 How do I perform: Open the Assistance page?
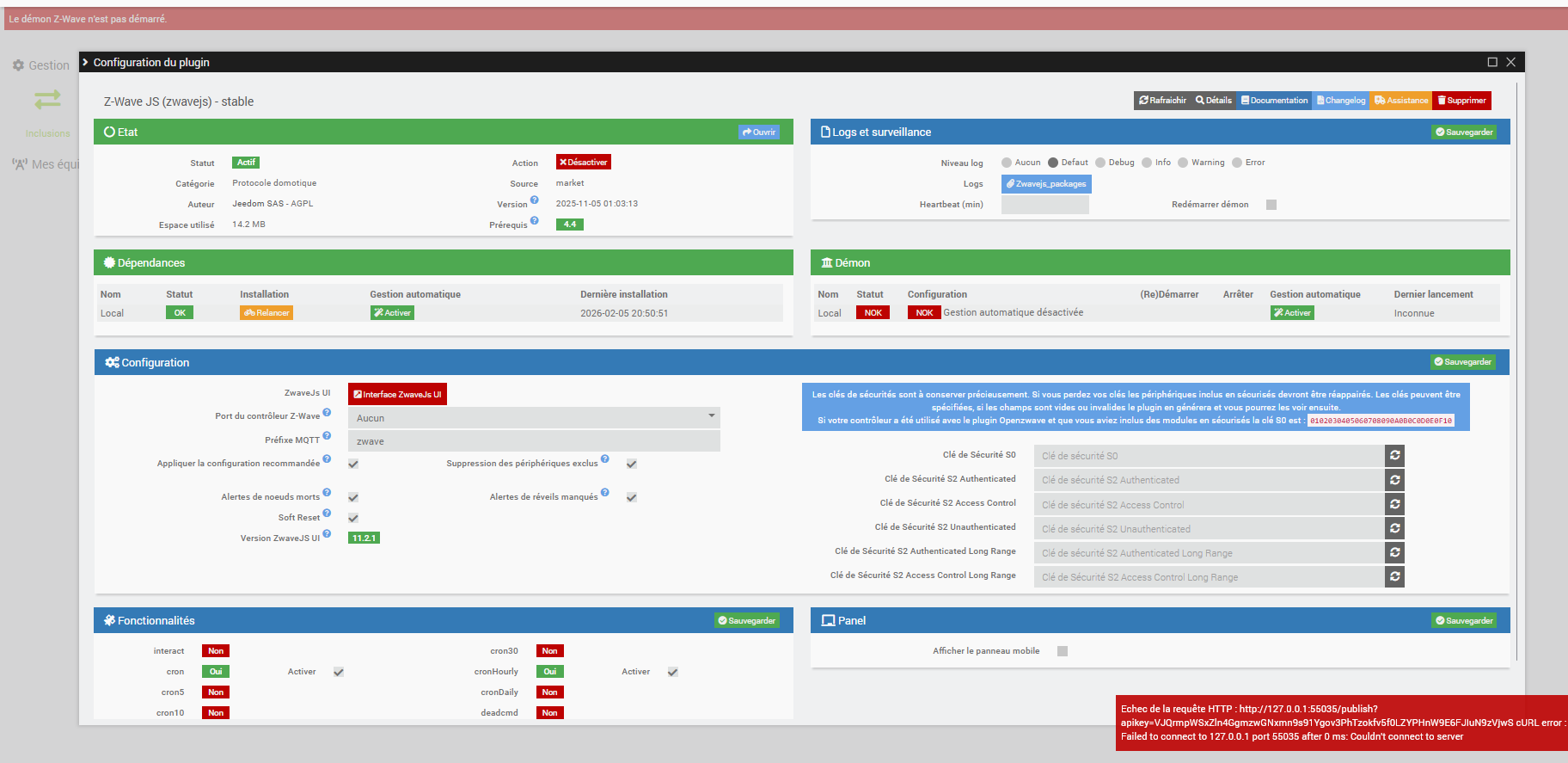click(1401, 101)
